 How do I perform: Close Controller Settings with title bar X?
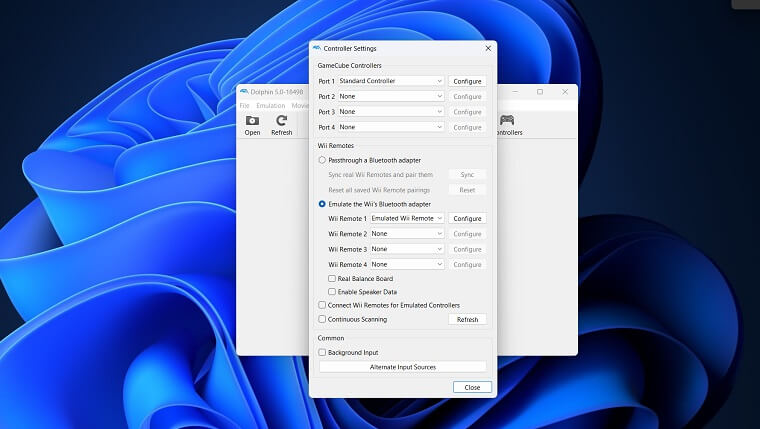tap(488, 48)
